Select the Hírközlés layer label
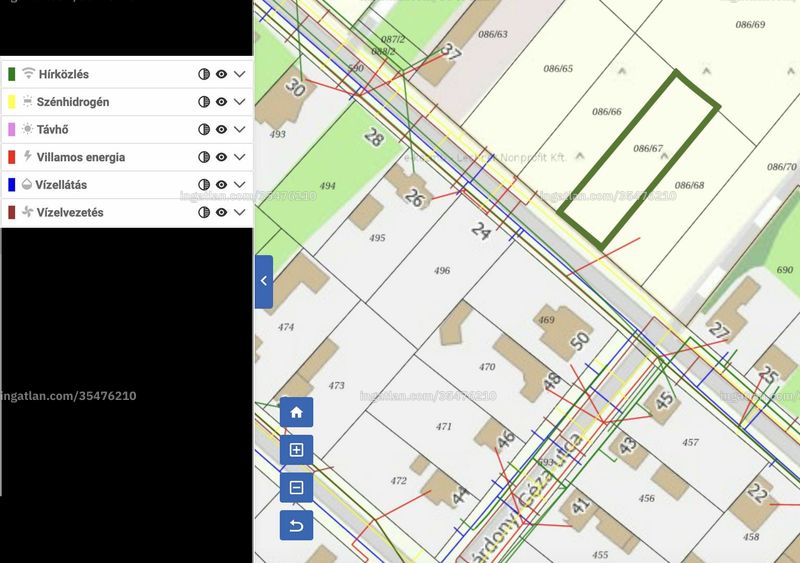 click(x=64, y=74)
